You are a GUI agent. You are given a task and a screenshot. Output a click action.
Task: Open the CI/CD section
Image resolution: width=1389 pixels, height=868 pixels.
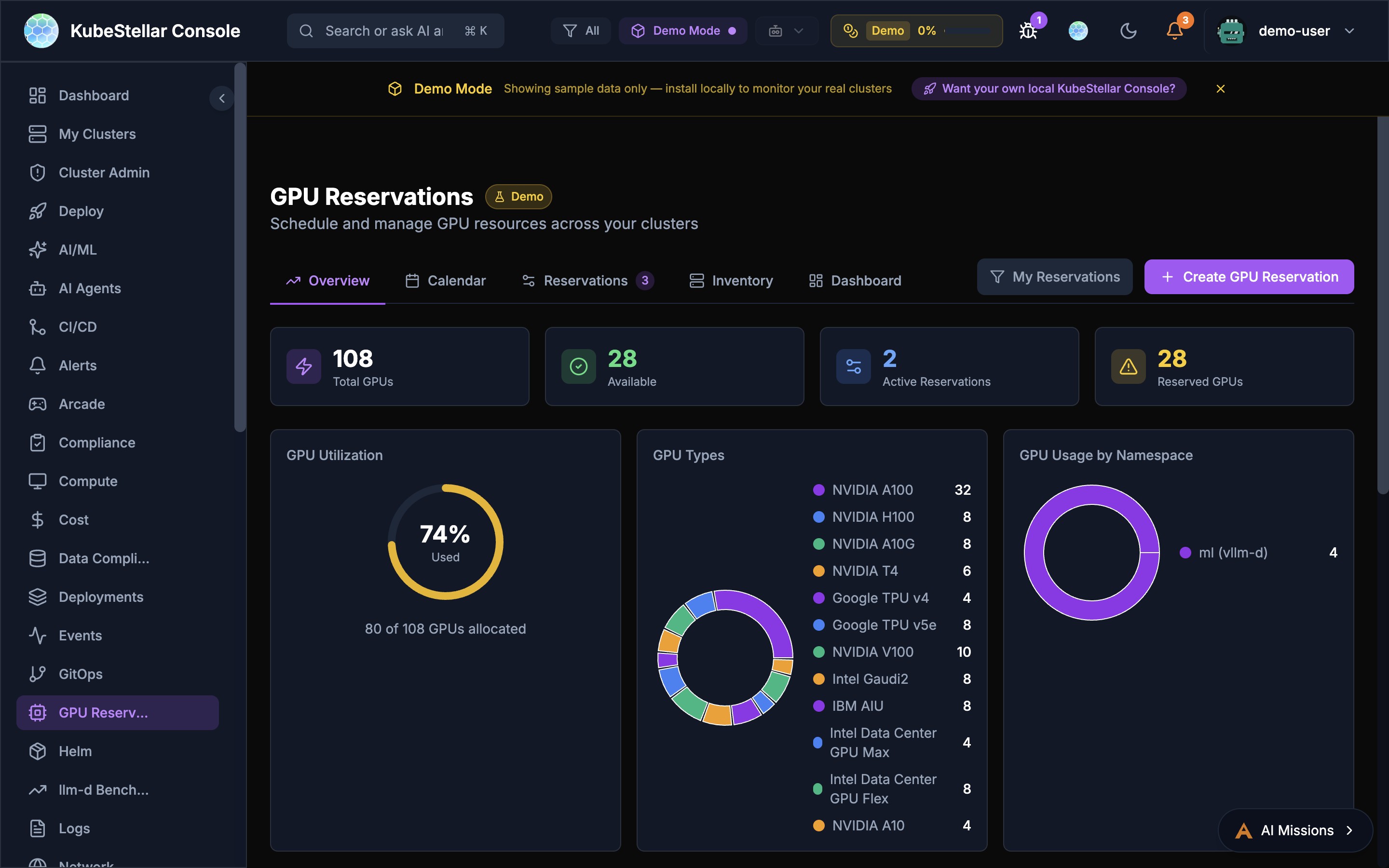point(79,326)
